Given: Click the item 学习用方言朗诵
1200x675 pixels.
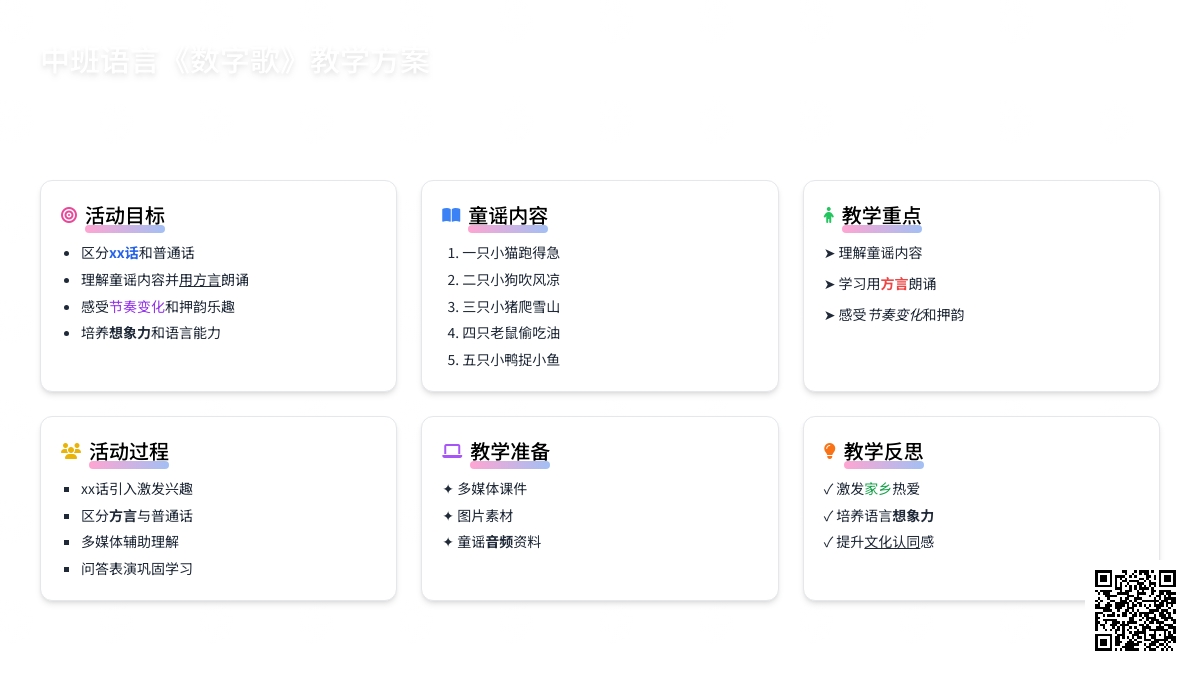Looking at the screenshot, I should pos(880,284).
